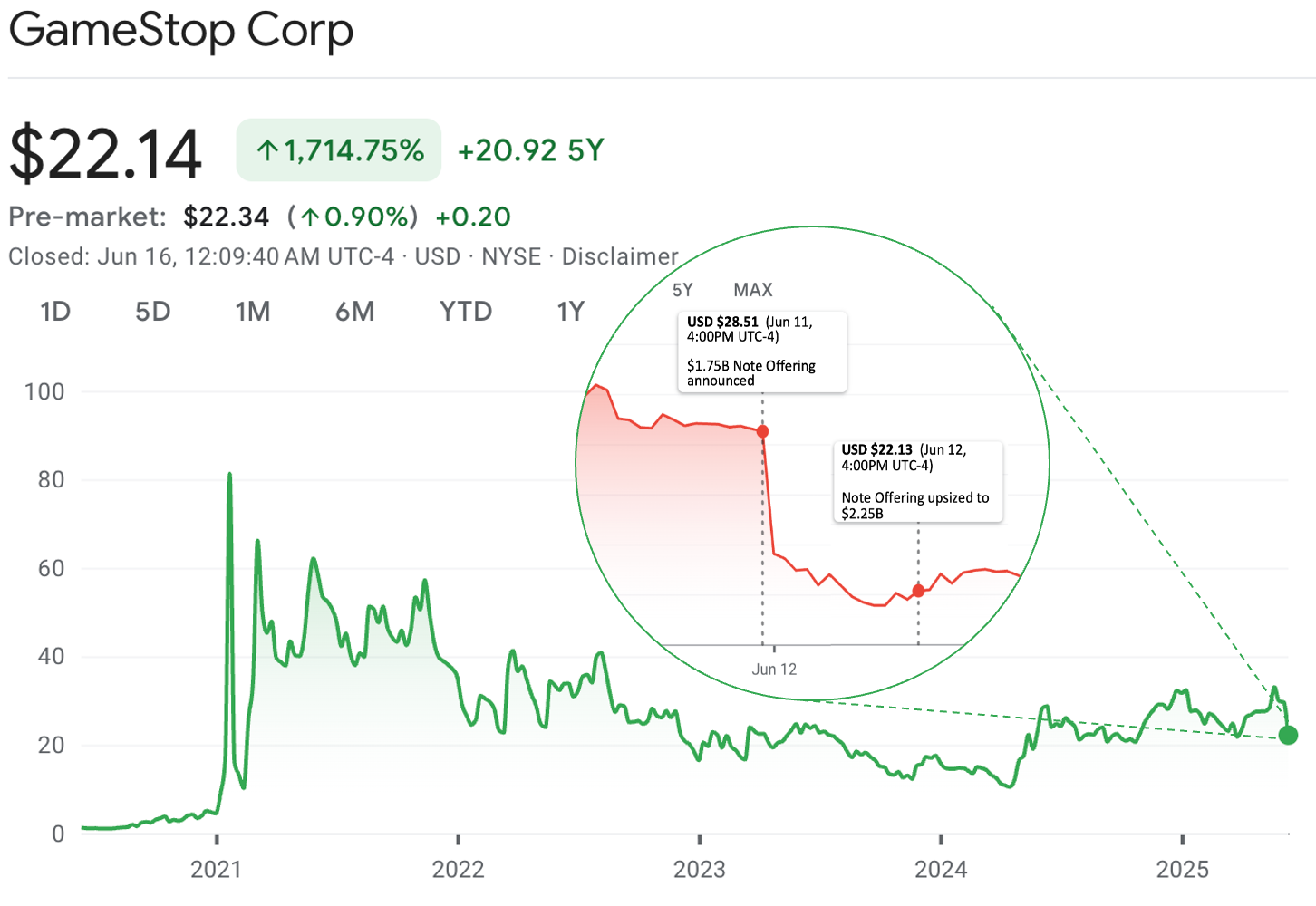
Task: Select the Jun 12 red data point
Action: click(917, 590)
